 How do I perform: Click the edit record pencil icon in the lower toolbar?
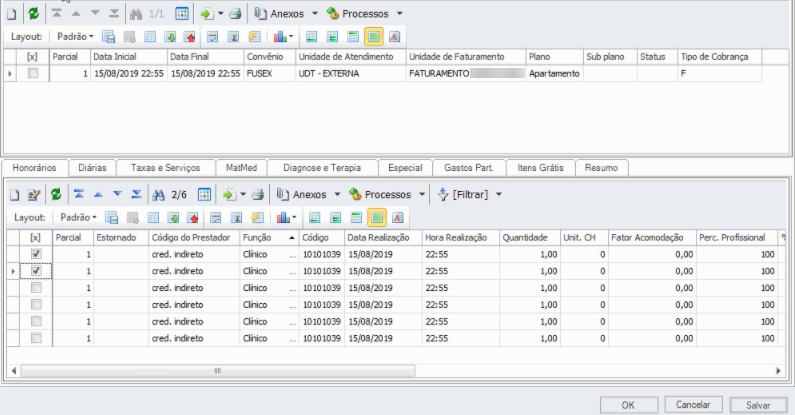coord(34,195)
